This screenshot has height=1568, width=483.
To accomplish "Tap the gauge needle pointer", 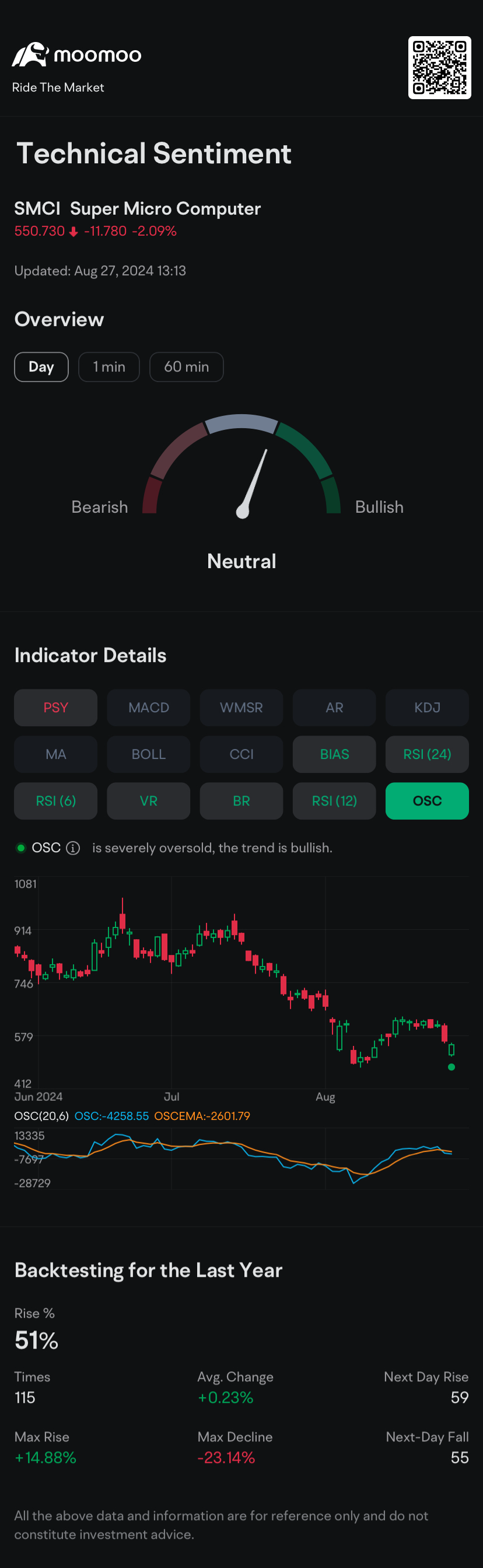I will [x=252, y=485].
